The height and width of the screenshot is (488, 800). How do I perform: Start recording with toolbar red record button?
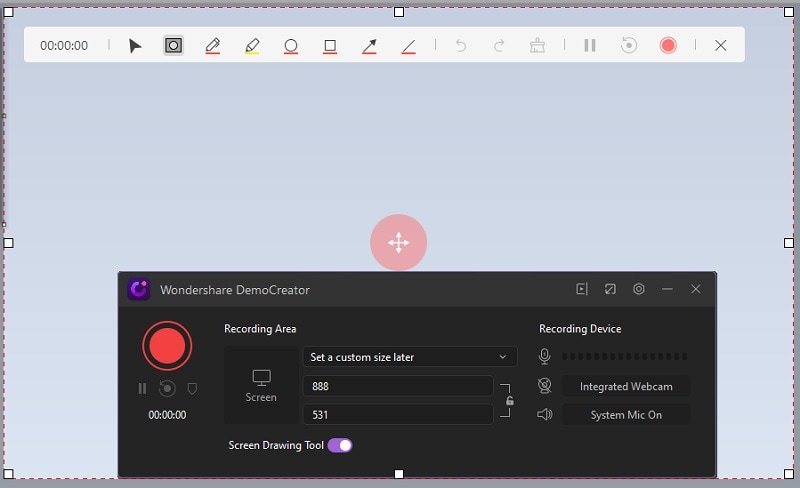click(668, 45)
